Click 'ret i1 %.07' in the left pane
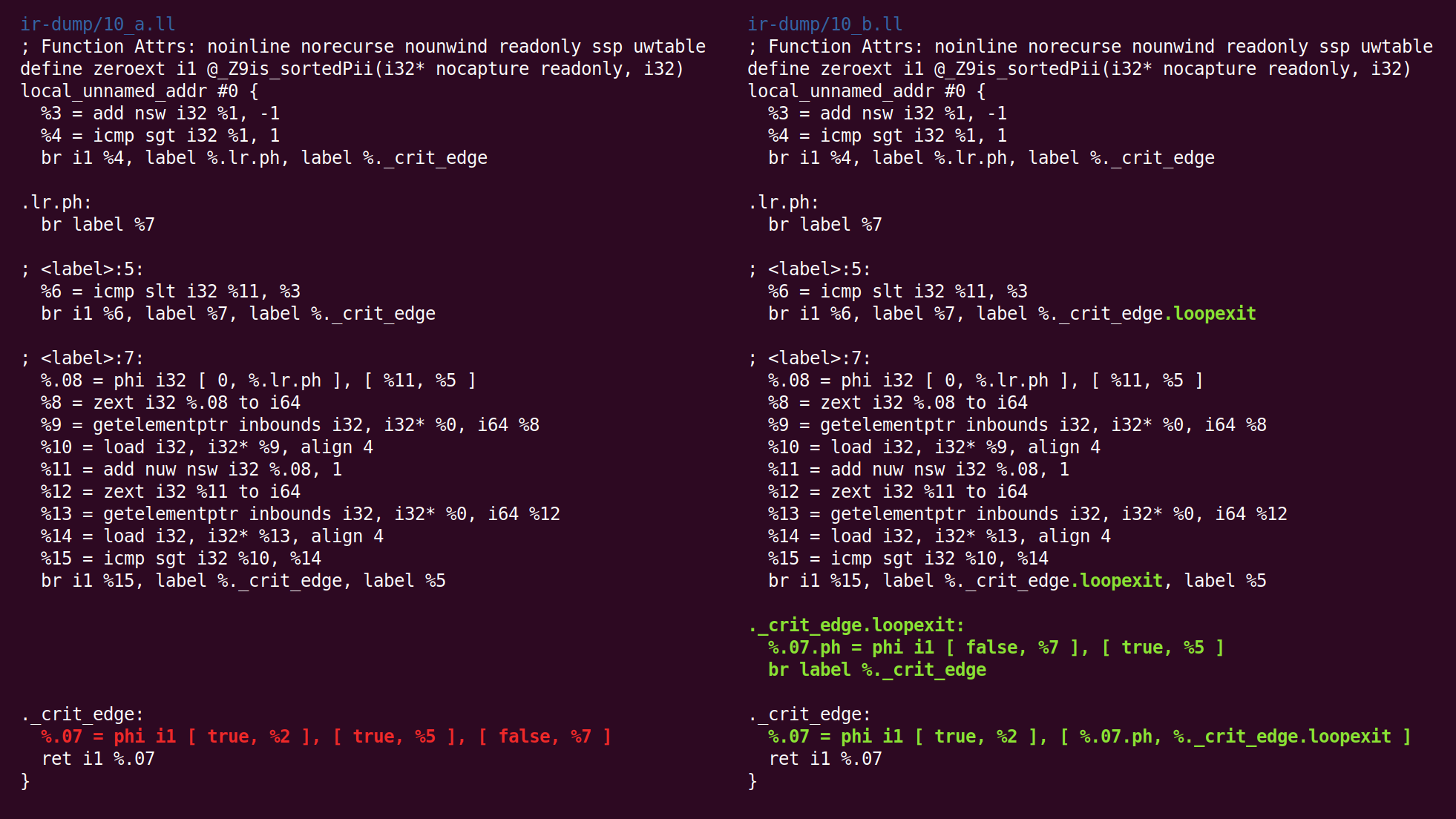This screenshot has height=819, width=1456. pyautogui.click(x=98, y=759)
